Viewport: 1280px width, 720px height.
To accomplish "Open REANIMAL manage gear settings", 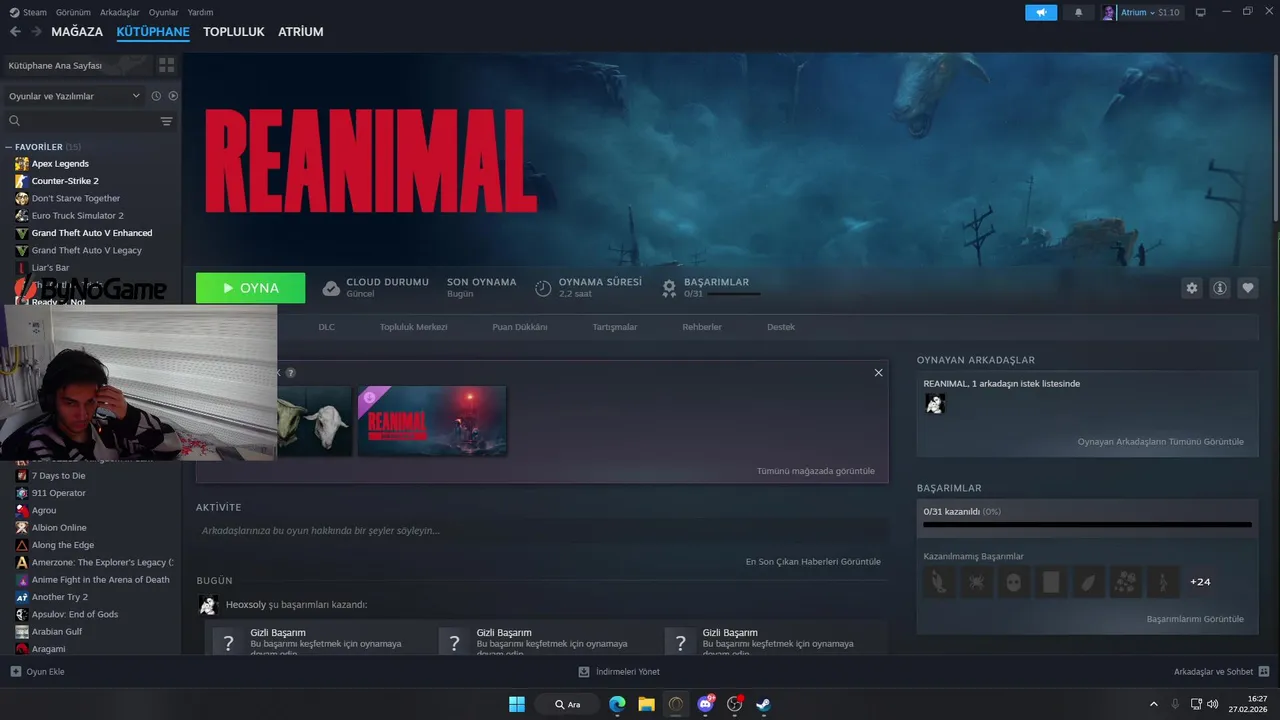I will (x=1192, y=288).
